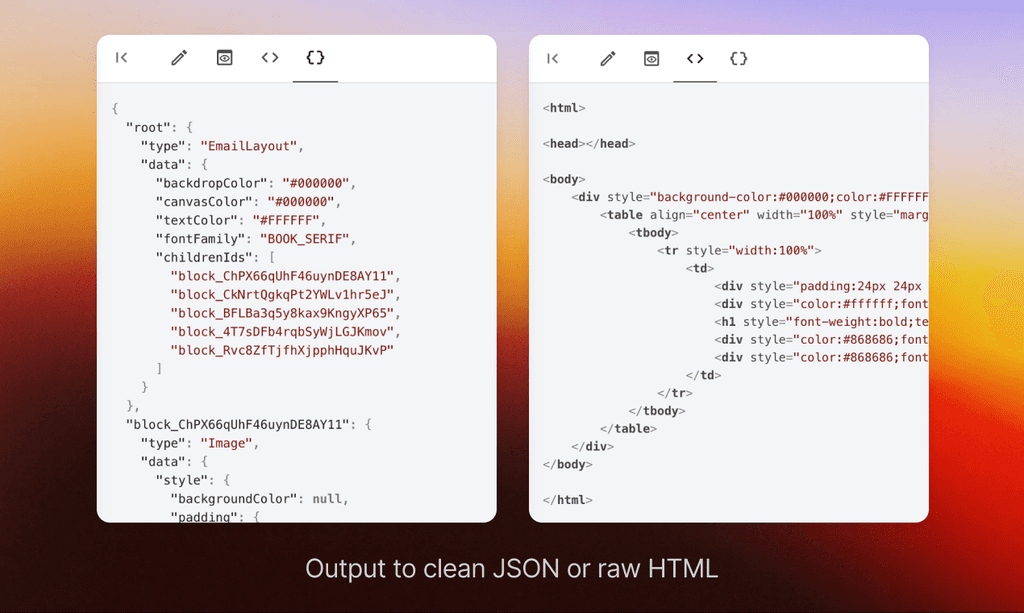Select the pencil edit tool in the left panel
The width and height of the screenshot is (1024, 613).
tap(178, 58)
